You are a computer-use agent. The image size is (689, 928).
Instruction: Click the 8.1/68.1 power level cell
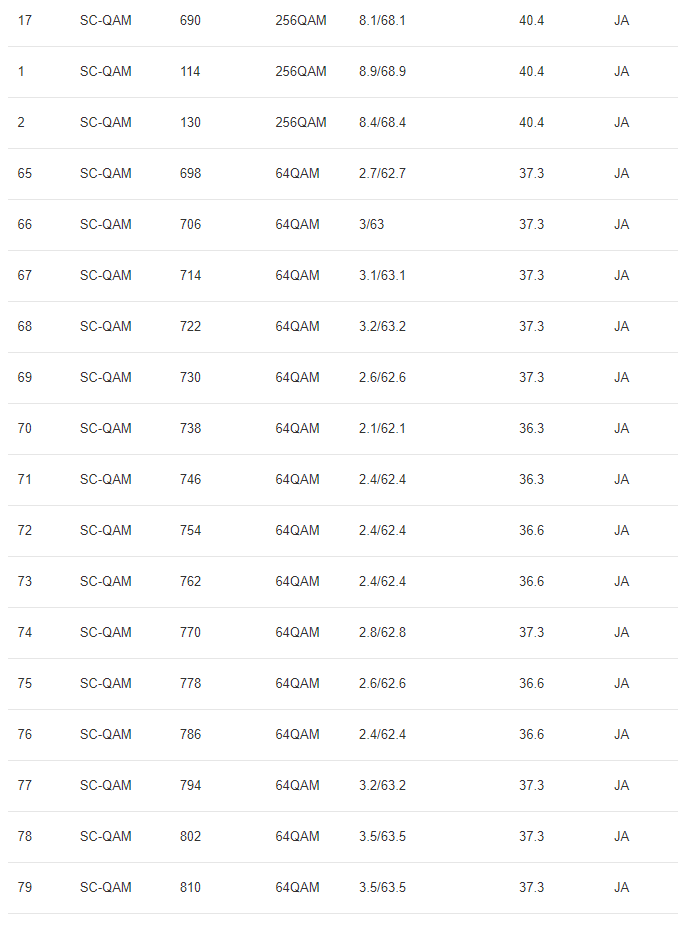[x=382, y=20]
